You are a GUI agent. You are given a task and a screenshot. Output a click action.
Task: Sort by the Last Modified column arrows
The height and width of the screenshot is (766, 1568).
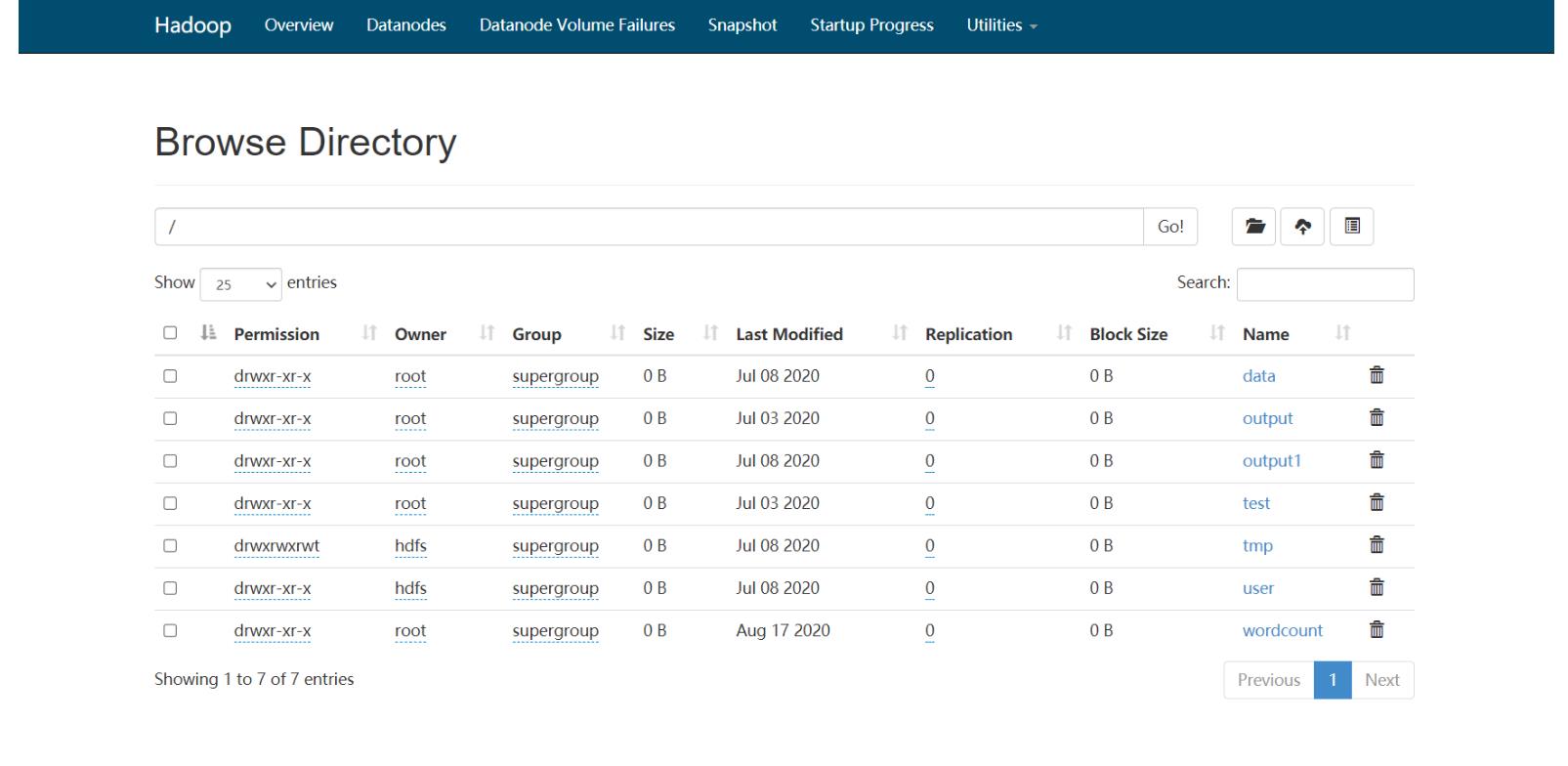(900, 333)
